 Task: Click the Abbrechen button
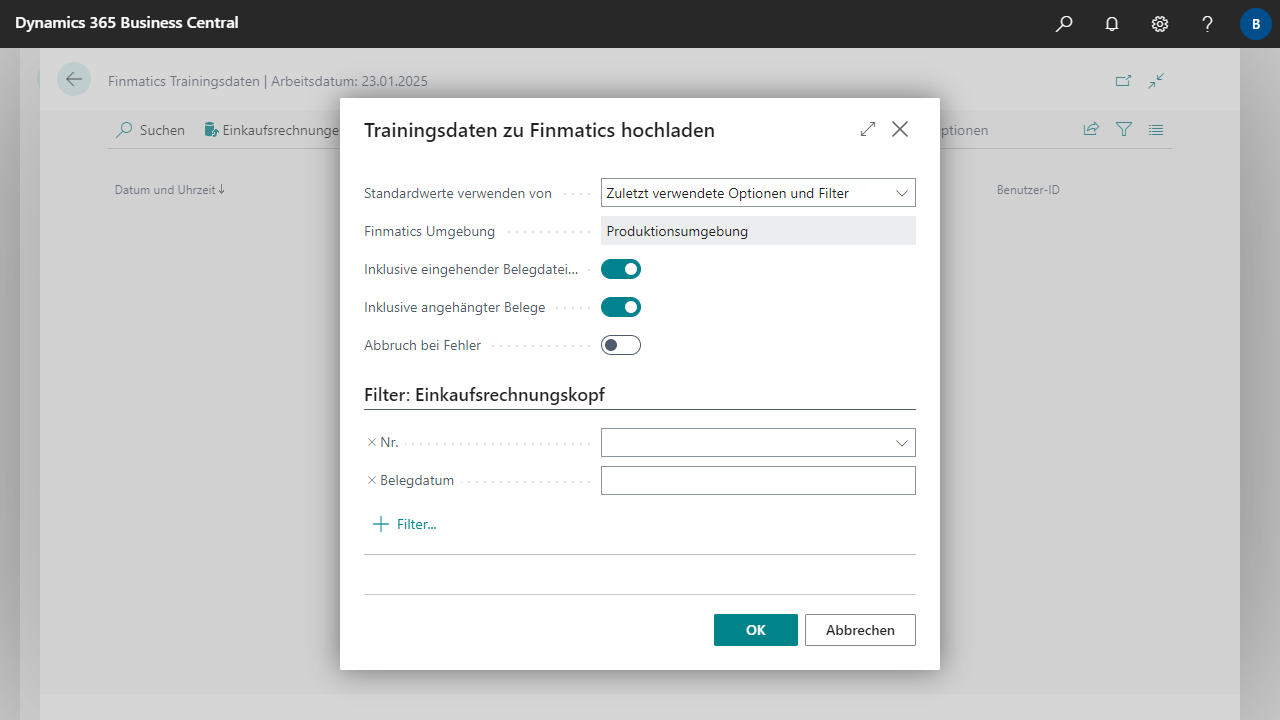pyautogui.click(x=860, y=630)
